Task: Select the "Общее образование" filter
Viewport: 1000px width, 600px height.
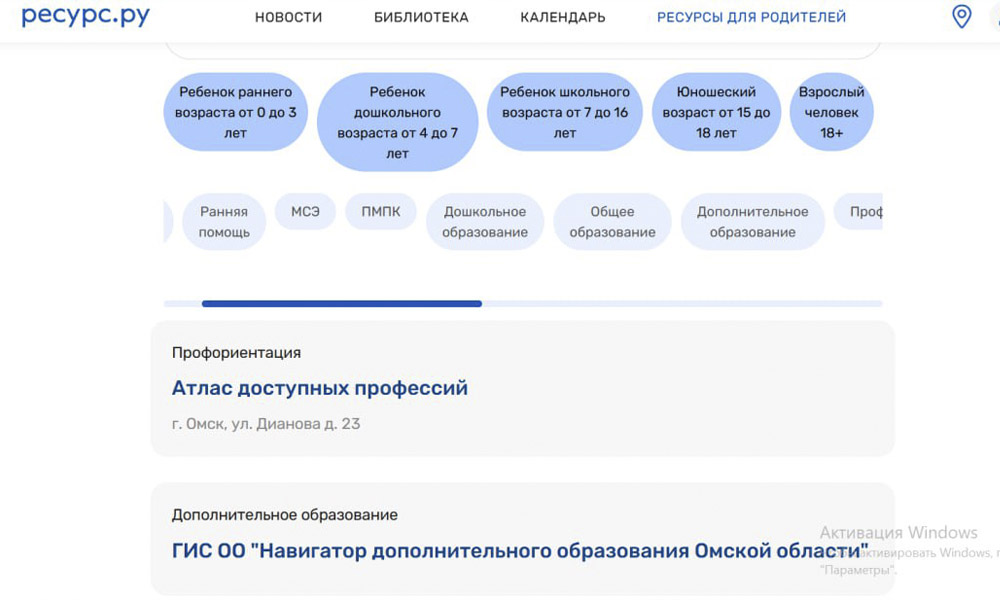Action: [x=612, y=221]
